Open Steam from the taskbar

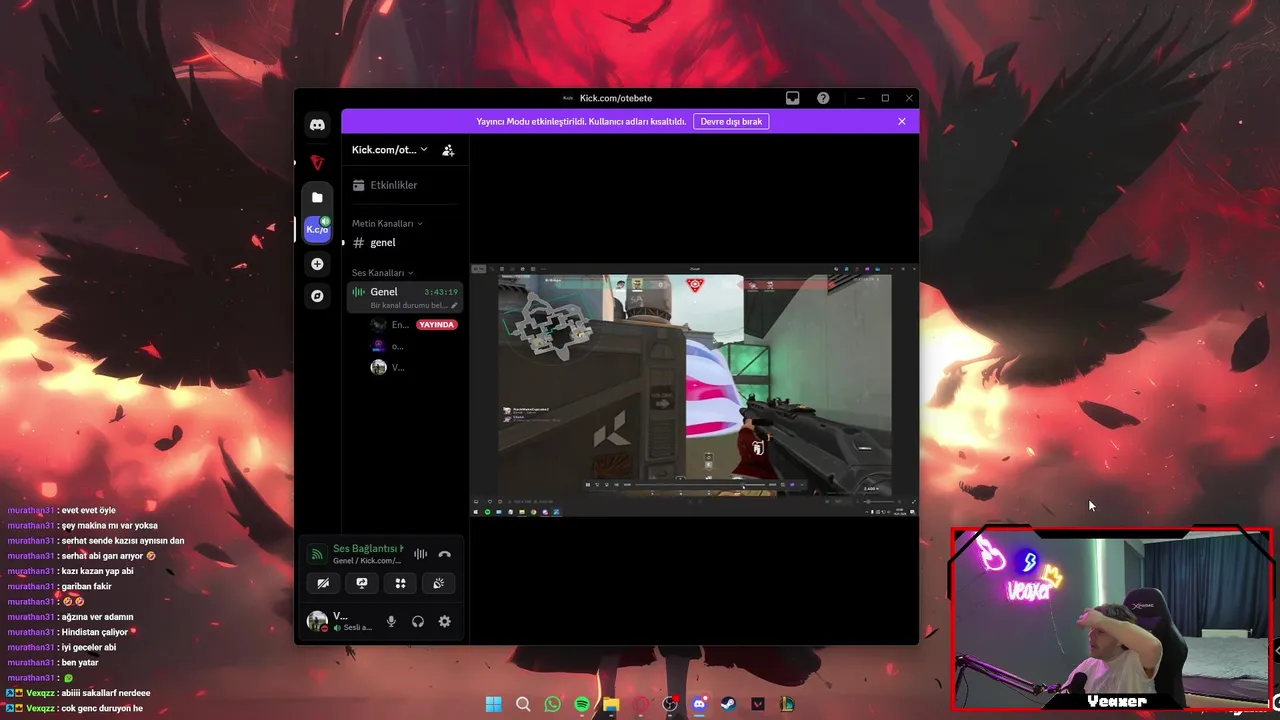(728, 704)
